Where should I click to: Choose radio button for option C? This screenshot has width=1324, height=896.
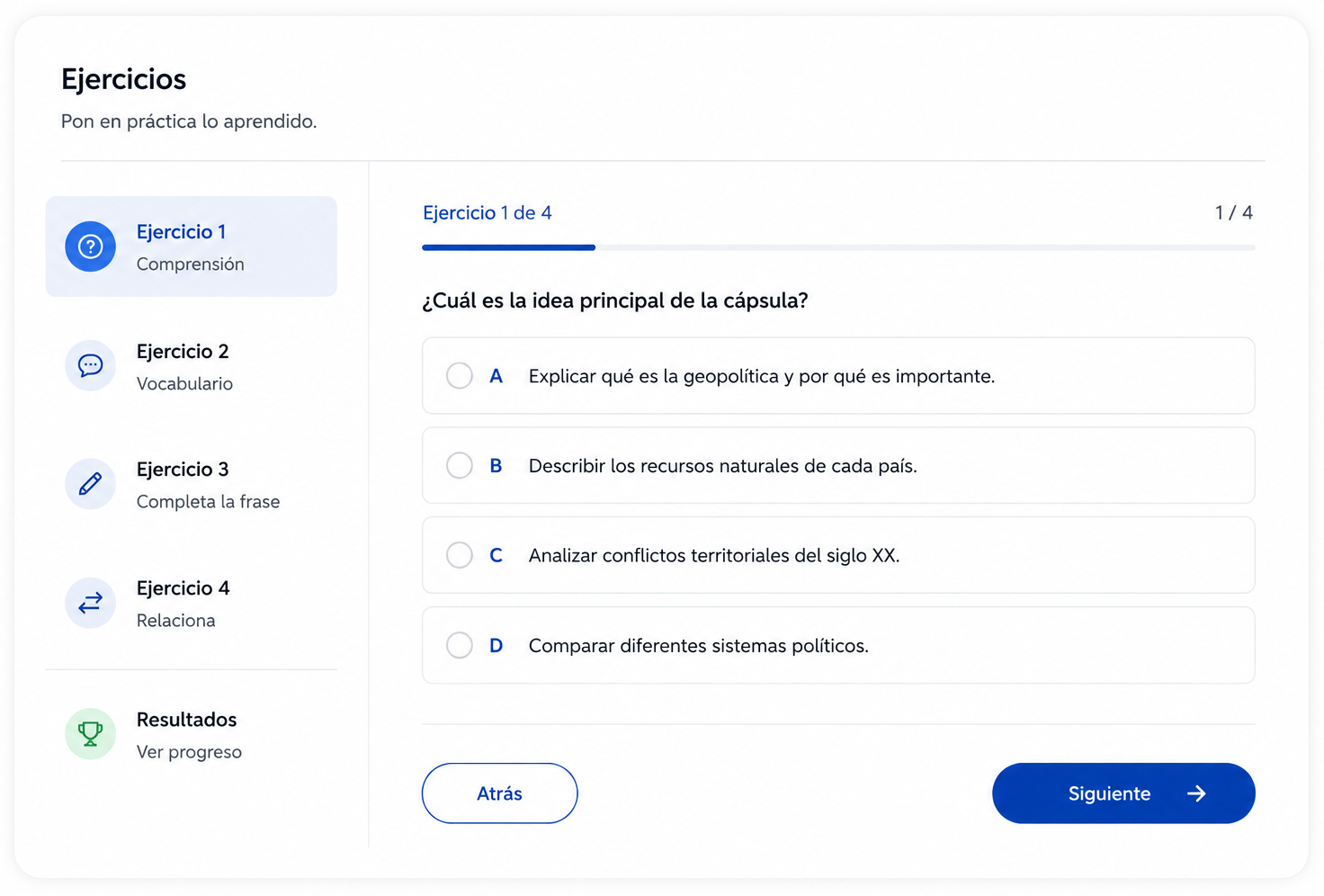coord(460,555)
